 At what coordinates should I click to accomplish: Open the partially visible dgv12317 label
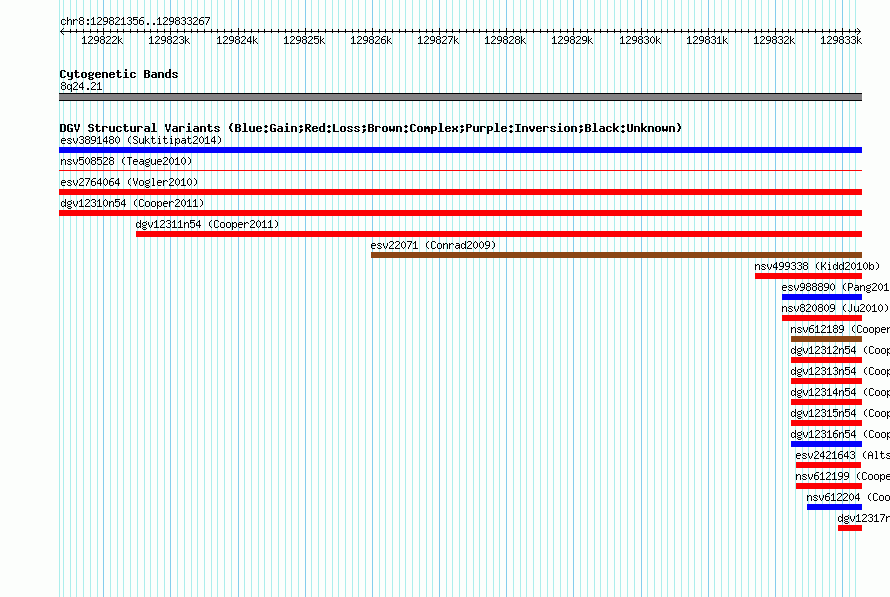tap(864, 518)
